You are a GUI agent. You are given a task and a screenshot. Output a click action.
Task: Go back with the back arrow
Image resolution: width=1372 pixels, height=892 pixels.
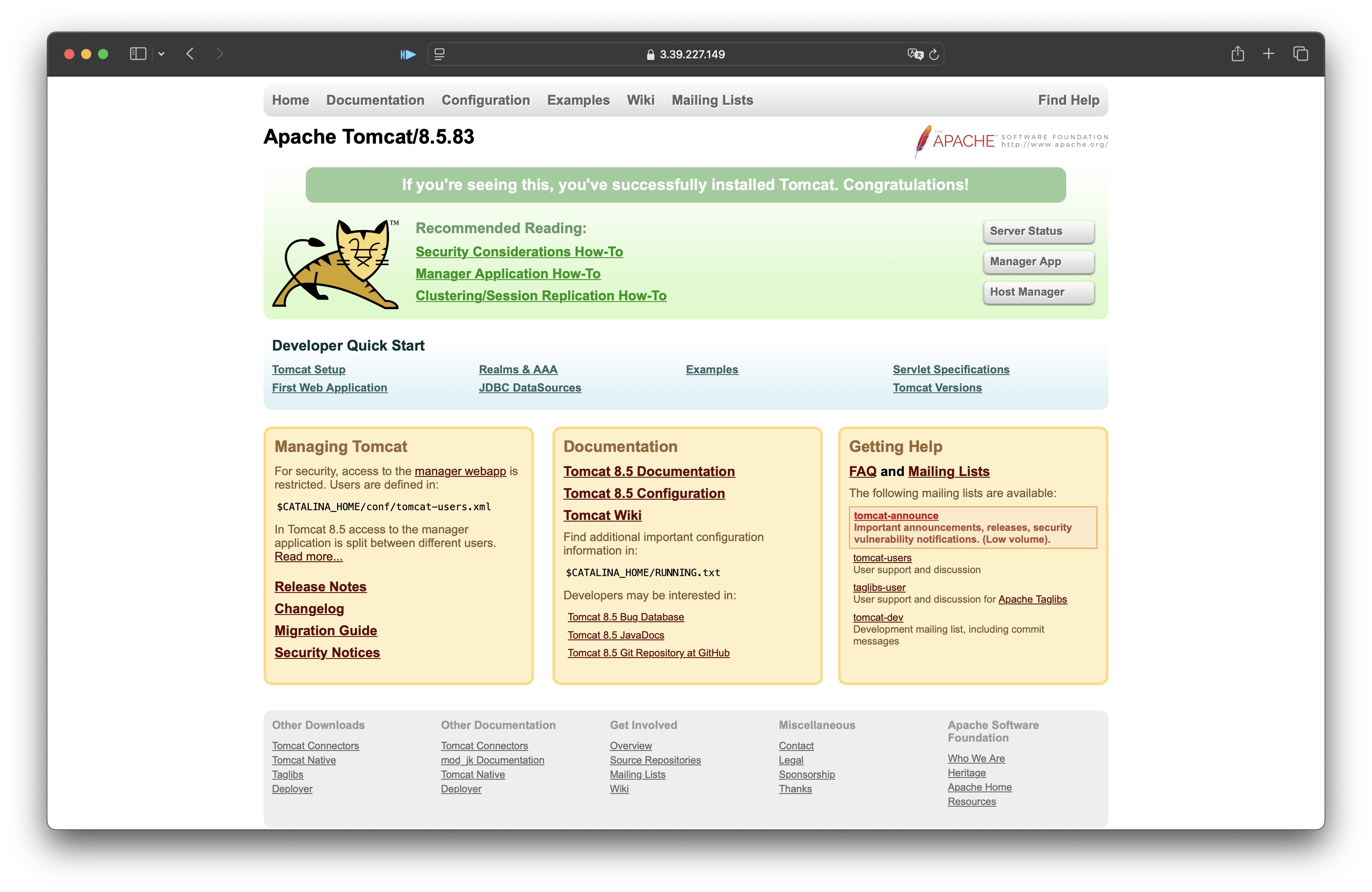pos(190,54)
